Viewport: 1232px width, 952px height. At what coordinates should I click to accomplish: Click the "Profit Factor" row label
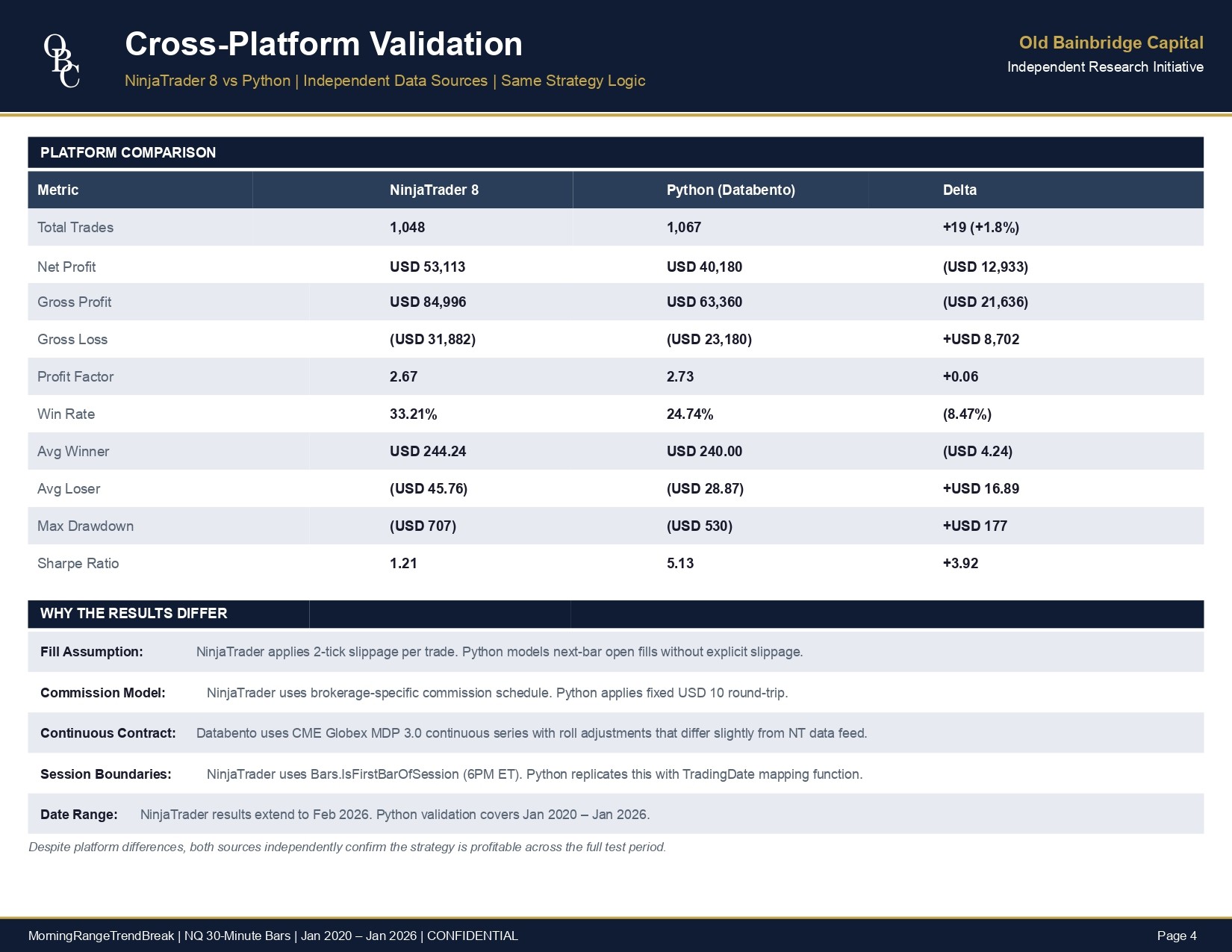(x=75, y=376)
